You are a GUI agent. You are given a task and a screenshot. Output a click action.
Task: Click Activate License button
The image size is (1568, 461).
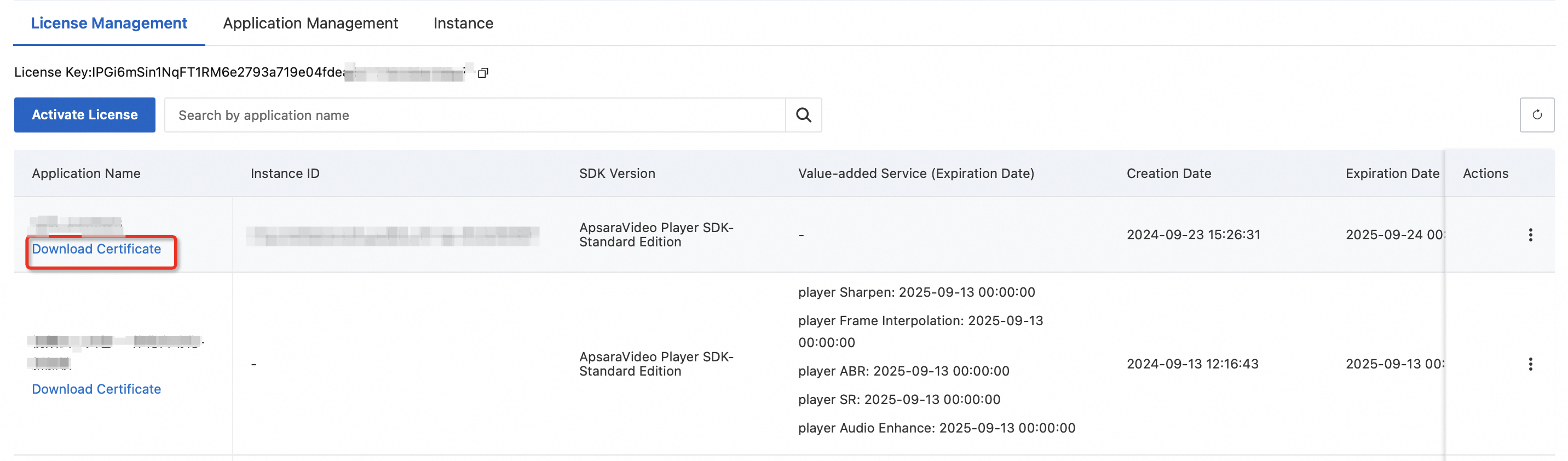[85, 115]
